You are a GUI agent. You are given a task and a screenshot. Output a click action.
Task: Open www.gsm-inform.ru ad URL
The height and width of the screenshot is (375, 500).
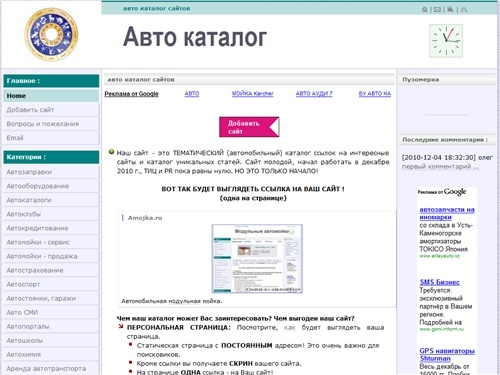click(441, 329)
